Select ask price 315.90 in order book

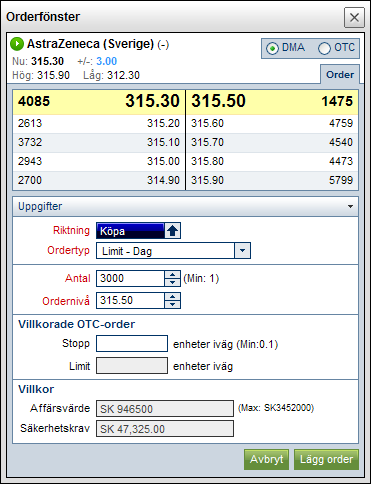click(207, 180)
